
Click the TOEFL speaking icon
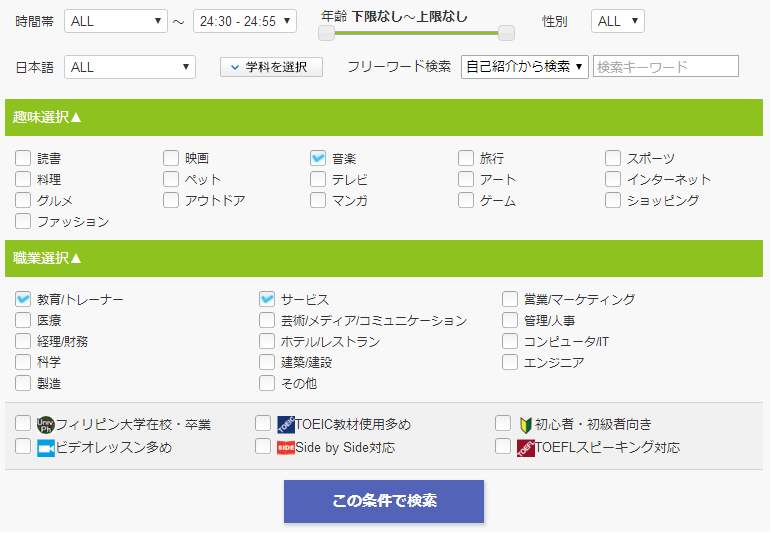525,447
